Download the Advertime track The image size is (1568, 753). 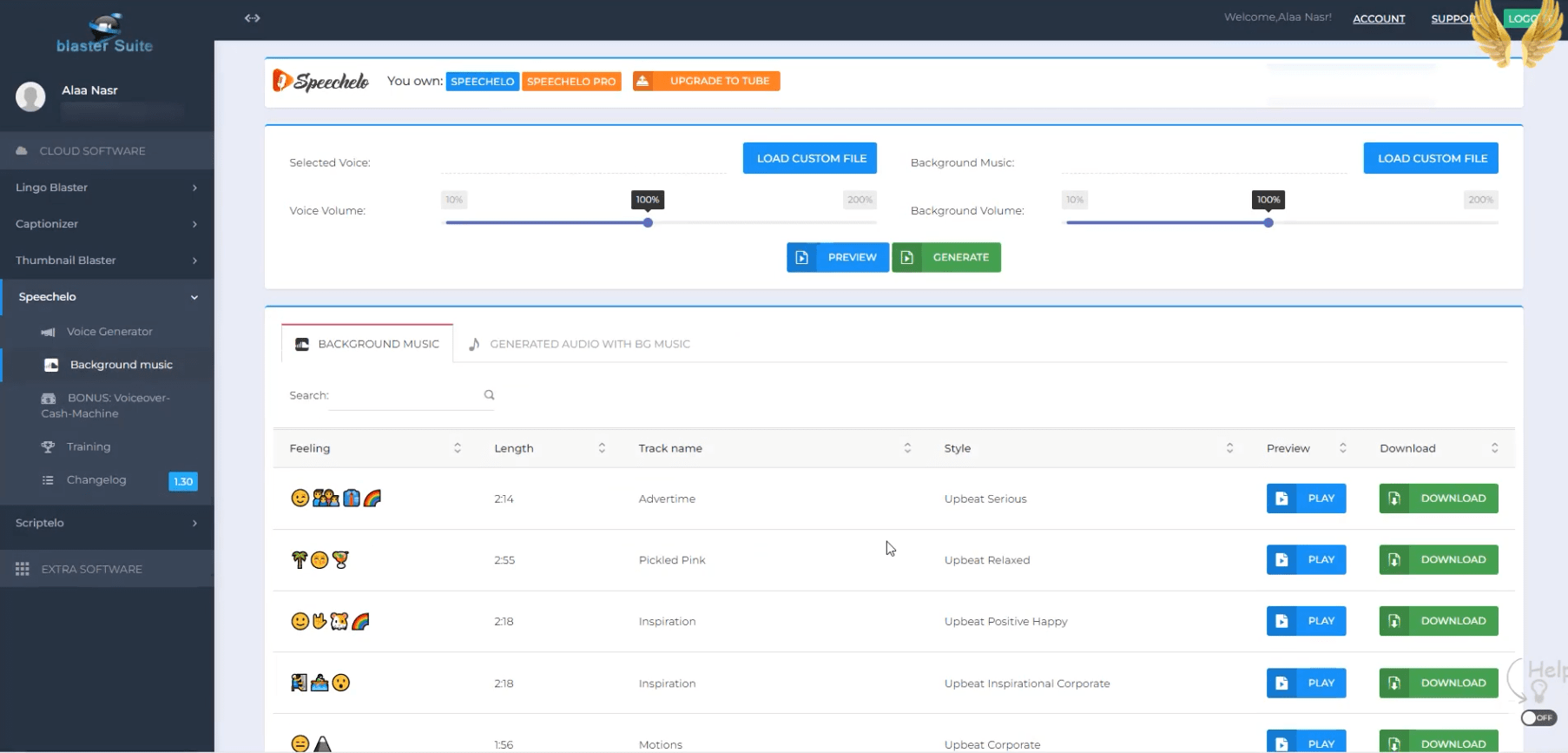coord(1439,499)
